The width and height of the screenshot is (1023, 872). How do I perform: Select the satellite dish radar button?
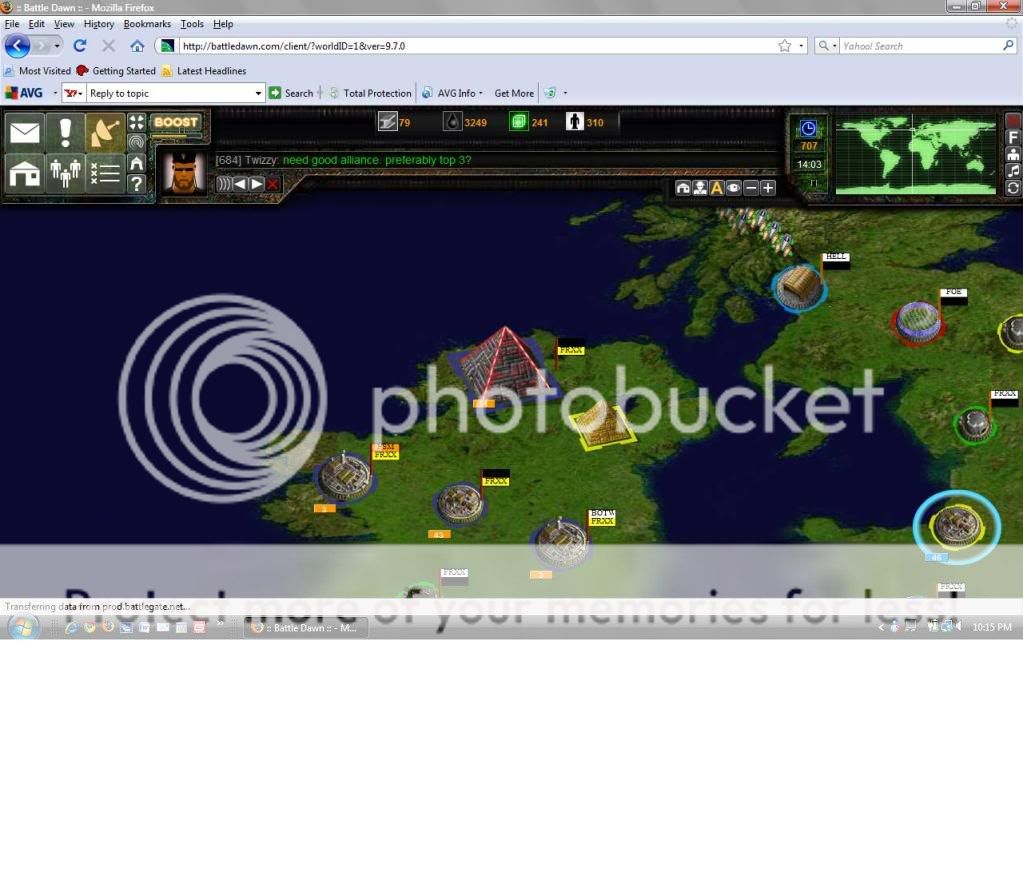click(105, 132)
